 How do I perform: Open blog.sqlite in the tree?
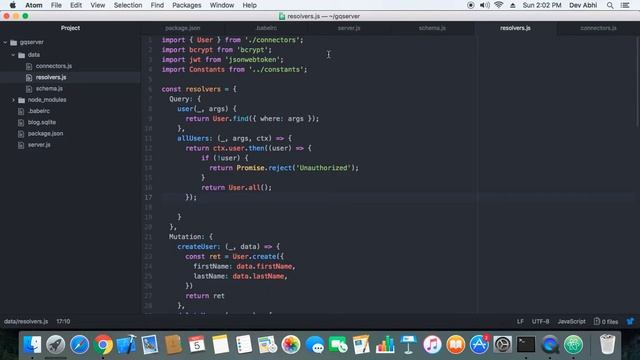(42, 122)
